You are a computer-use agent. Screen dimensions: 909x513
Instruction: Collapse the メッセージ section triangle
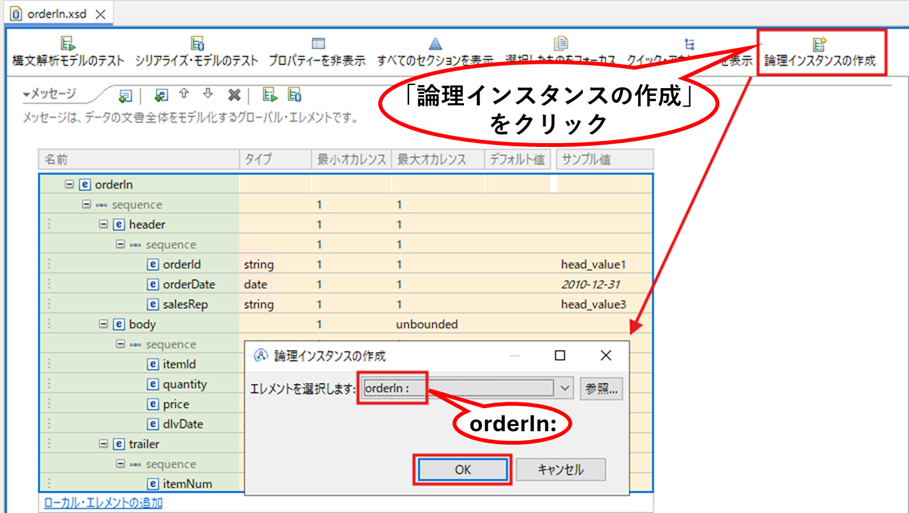coord(26,94)
